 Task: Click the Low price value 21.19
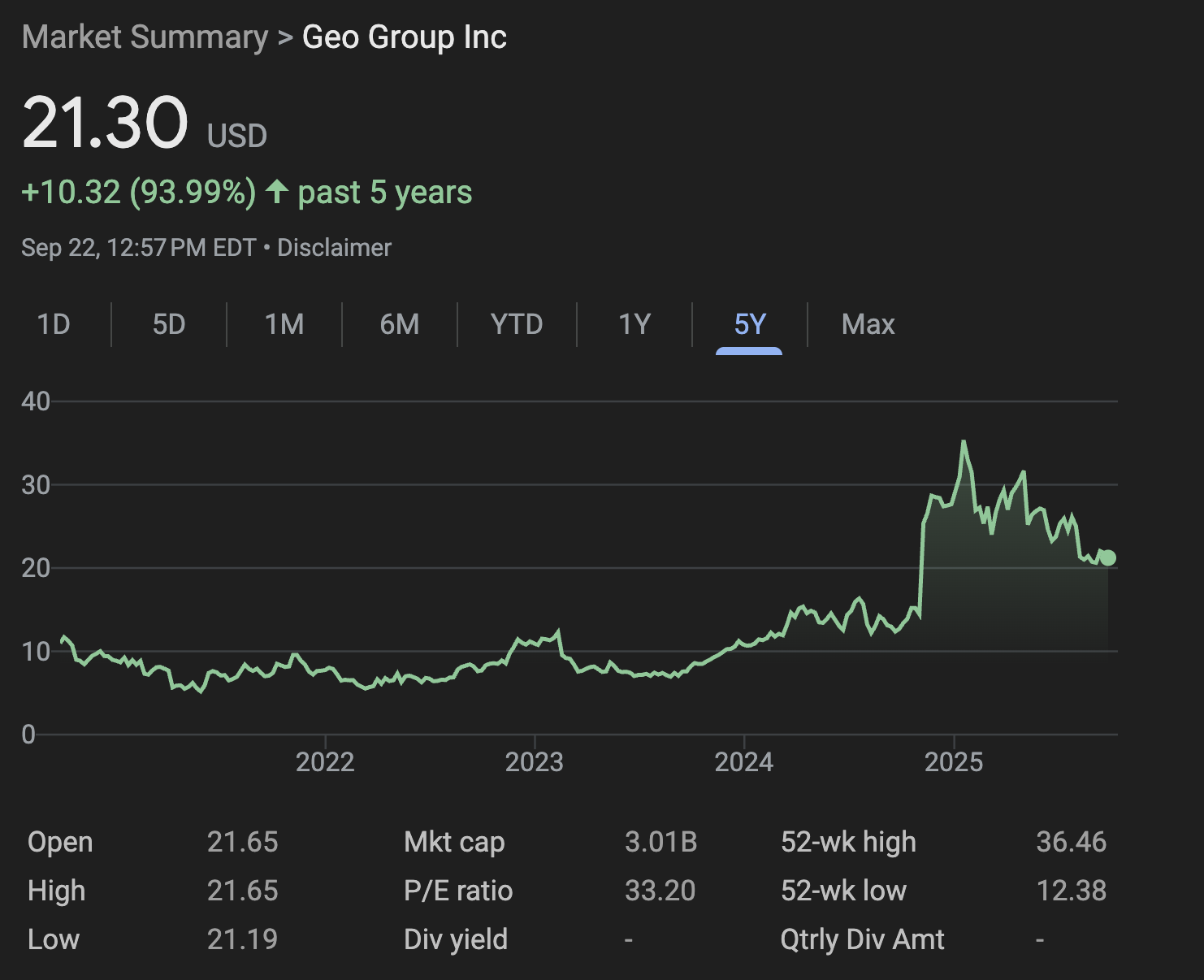coord(243,939)
